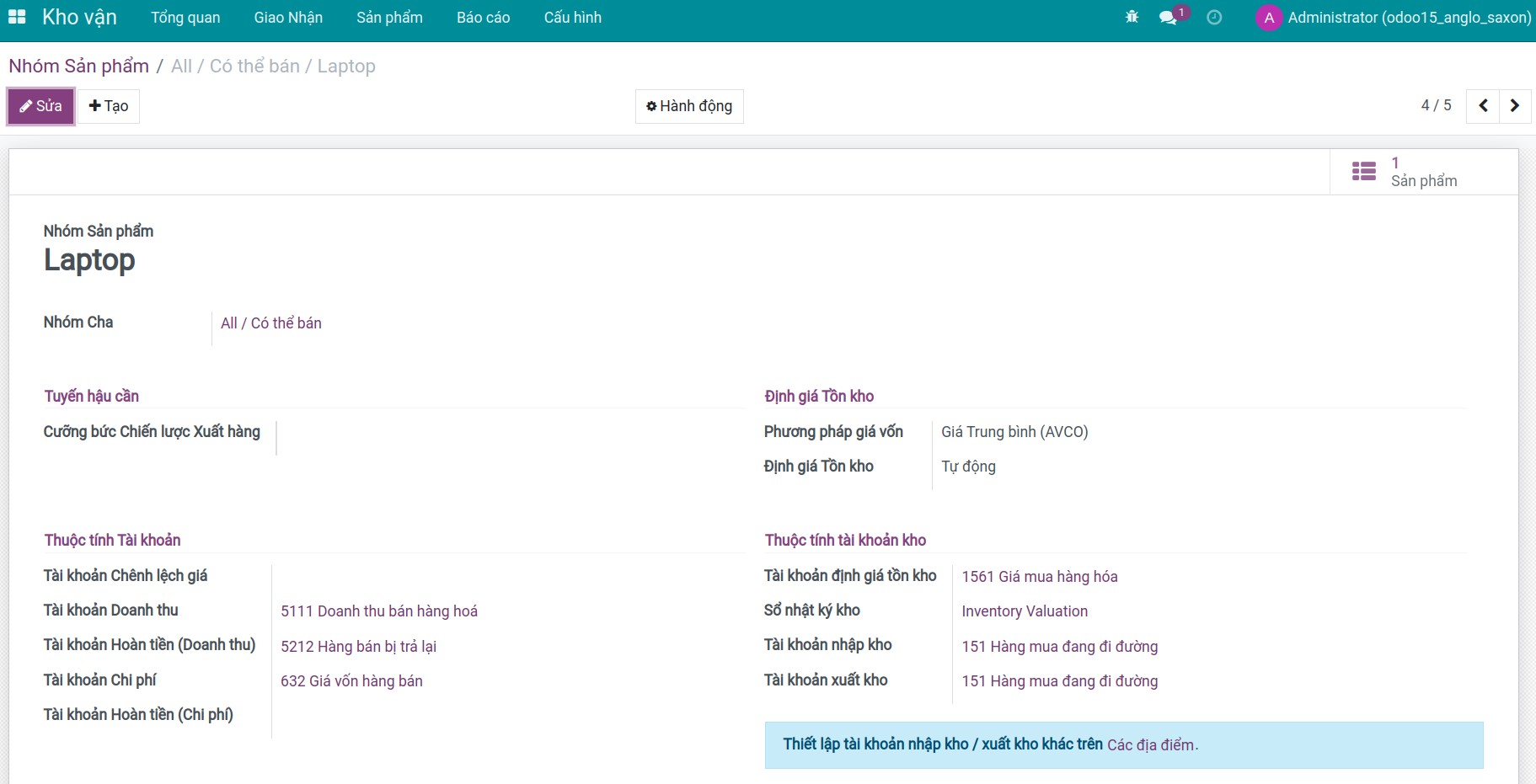Click the Nhóm Sản phẩm breadcrumb
Viewport: 1536px width, 784px height.
pyautogui.click(x=78, y=67)
